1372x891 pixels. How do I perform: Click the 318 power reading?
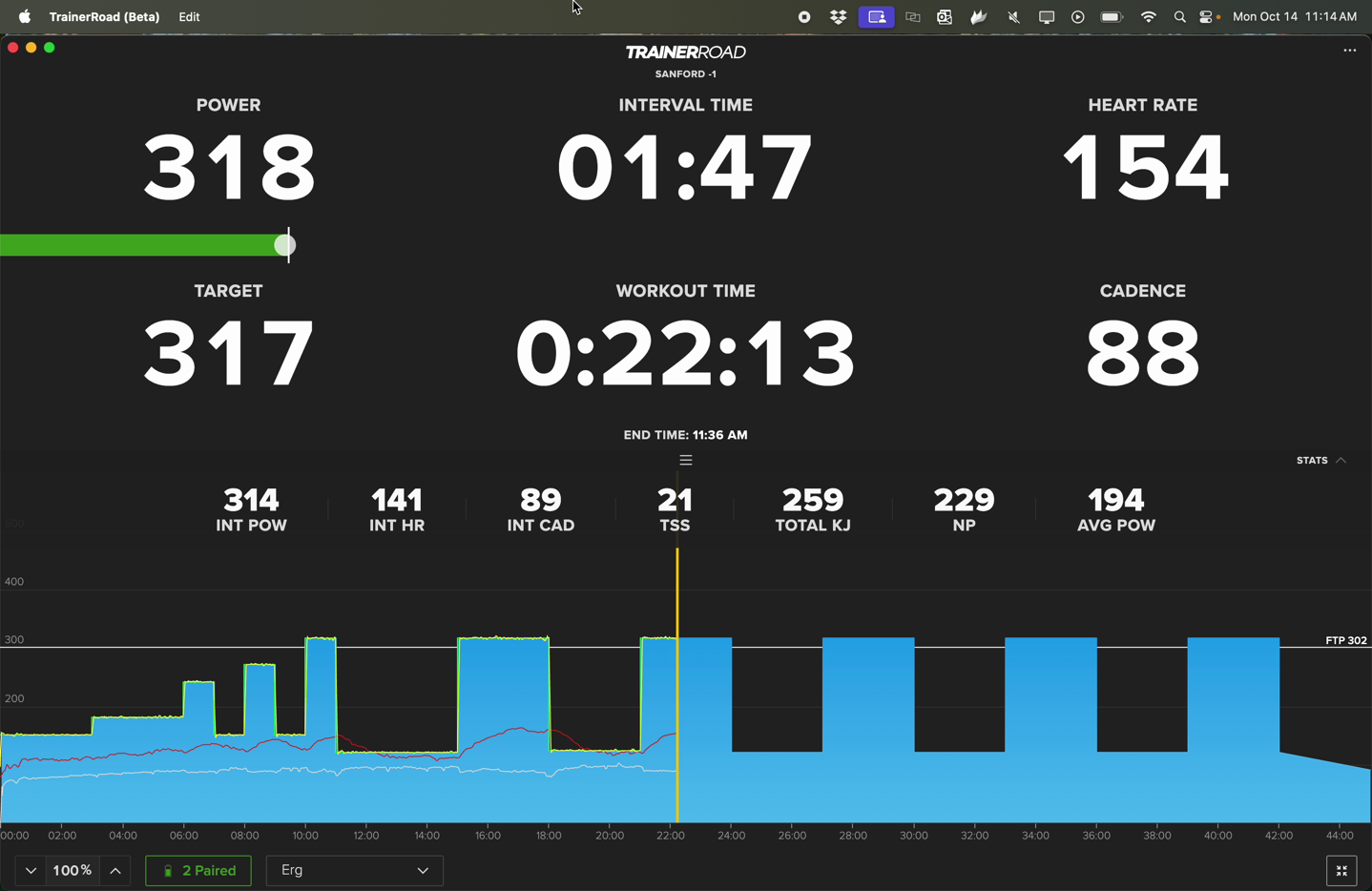(x=229, y=168)
